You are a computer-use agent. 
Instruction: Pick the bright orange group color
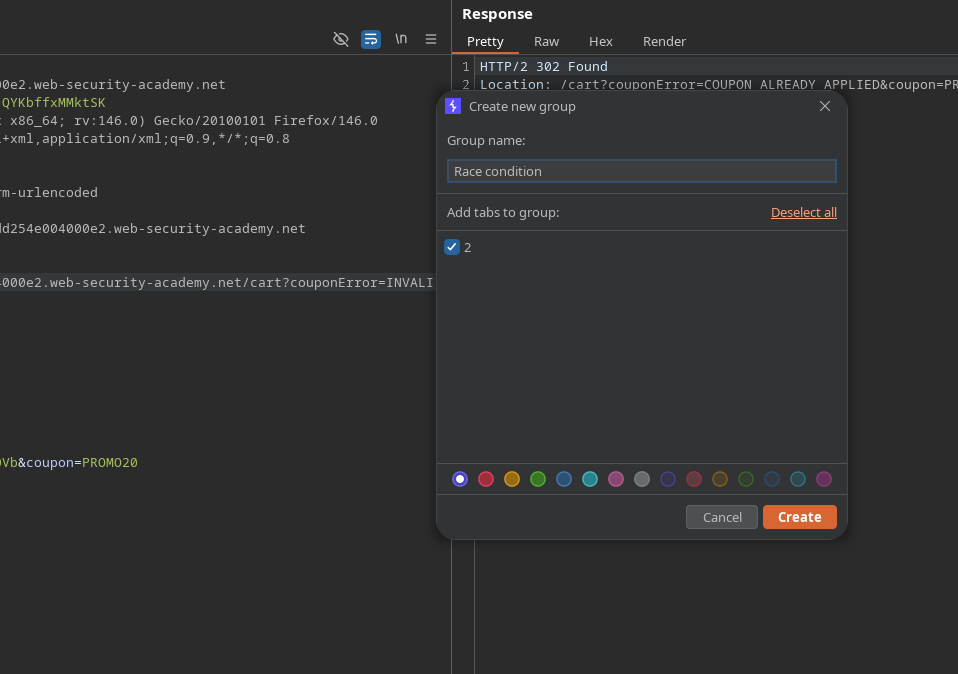[x=512, y=479]
